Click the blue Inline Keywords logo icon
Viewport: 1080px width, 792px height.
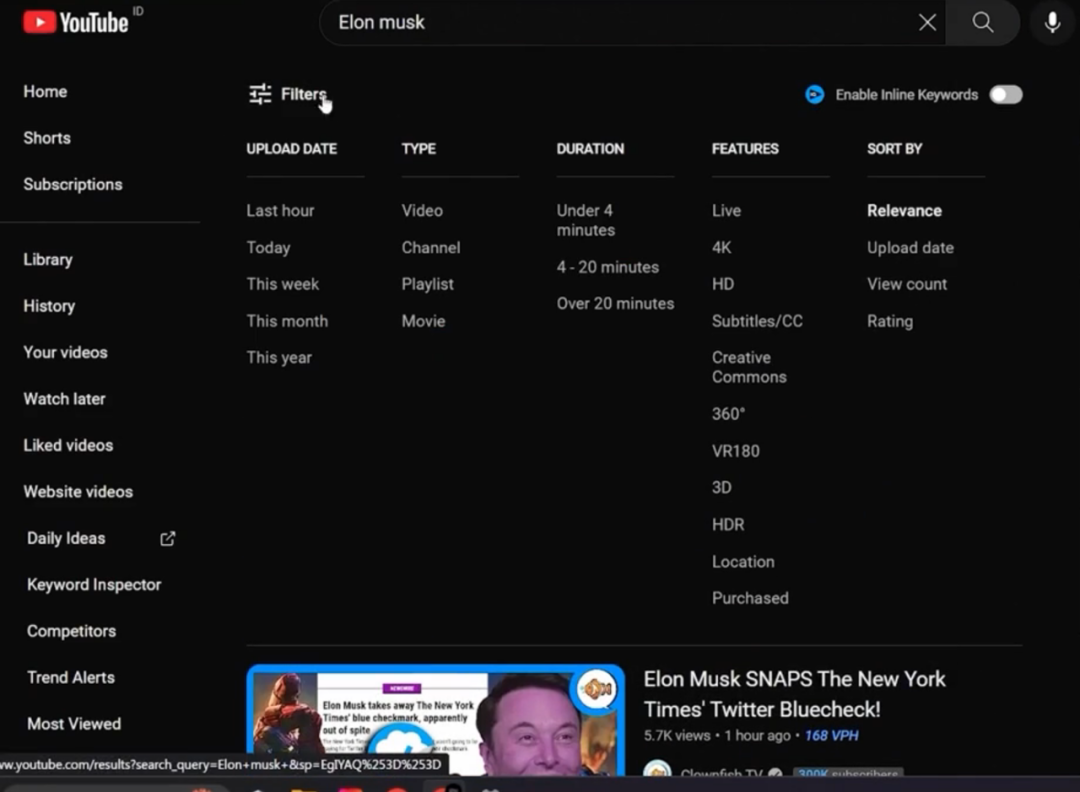coord(815,95)
